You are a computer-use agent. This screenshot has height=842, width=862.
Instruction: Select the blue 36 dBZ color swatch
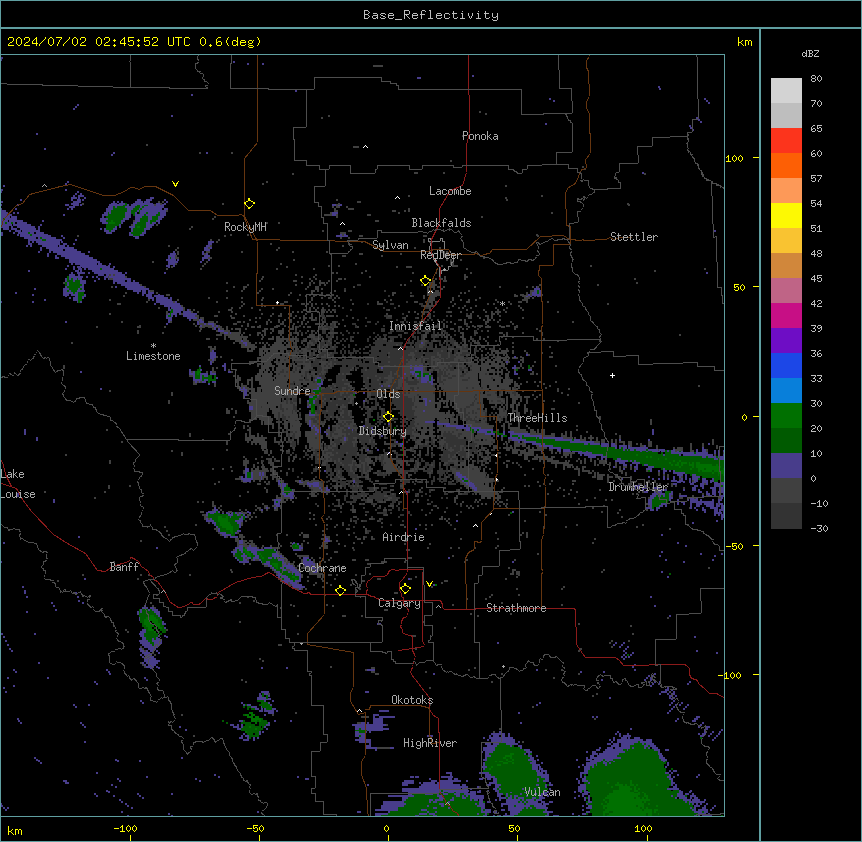coord(786,365)
